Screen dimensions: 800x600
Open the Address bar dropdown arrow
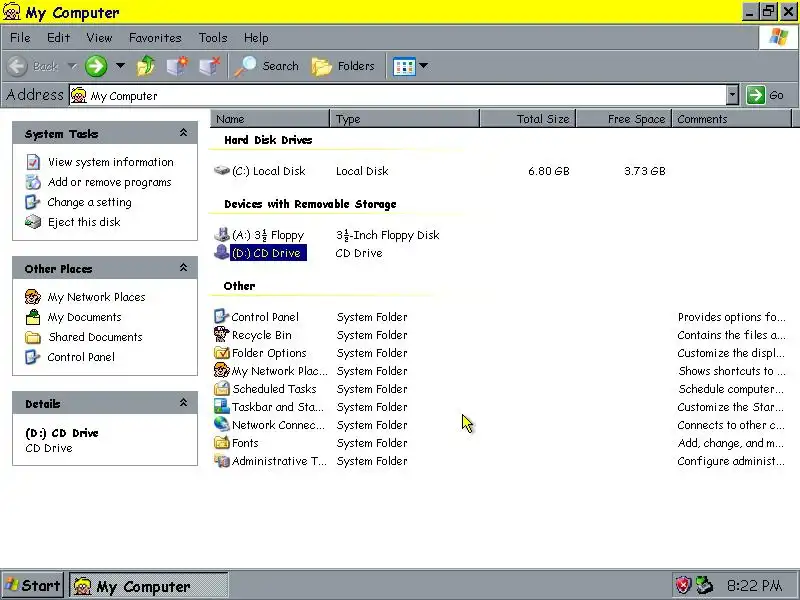(732, 95)
